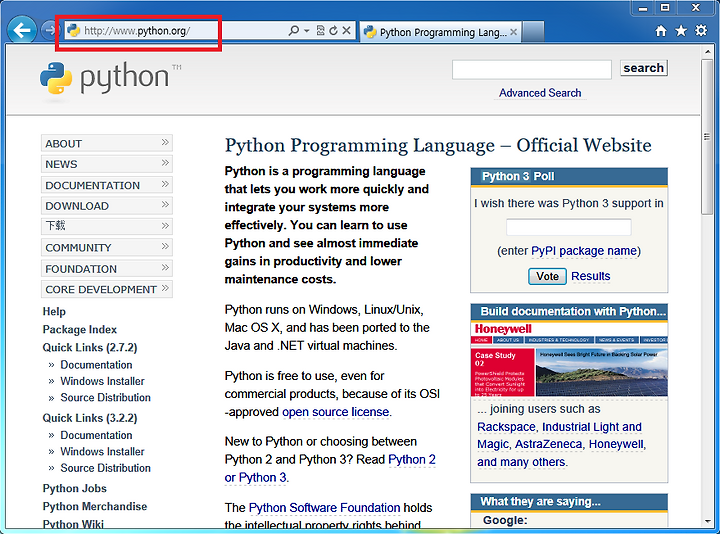Open the 下載 navigation menu item
This screenshot has width=720, height=534.
click(107, 226)
